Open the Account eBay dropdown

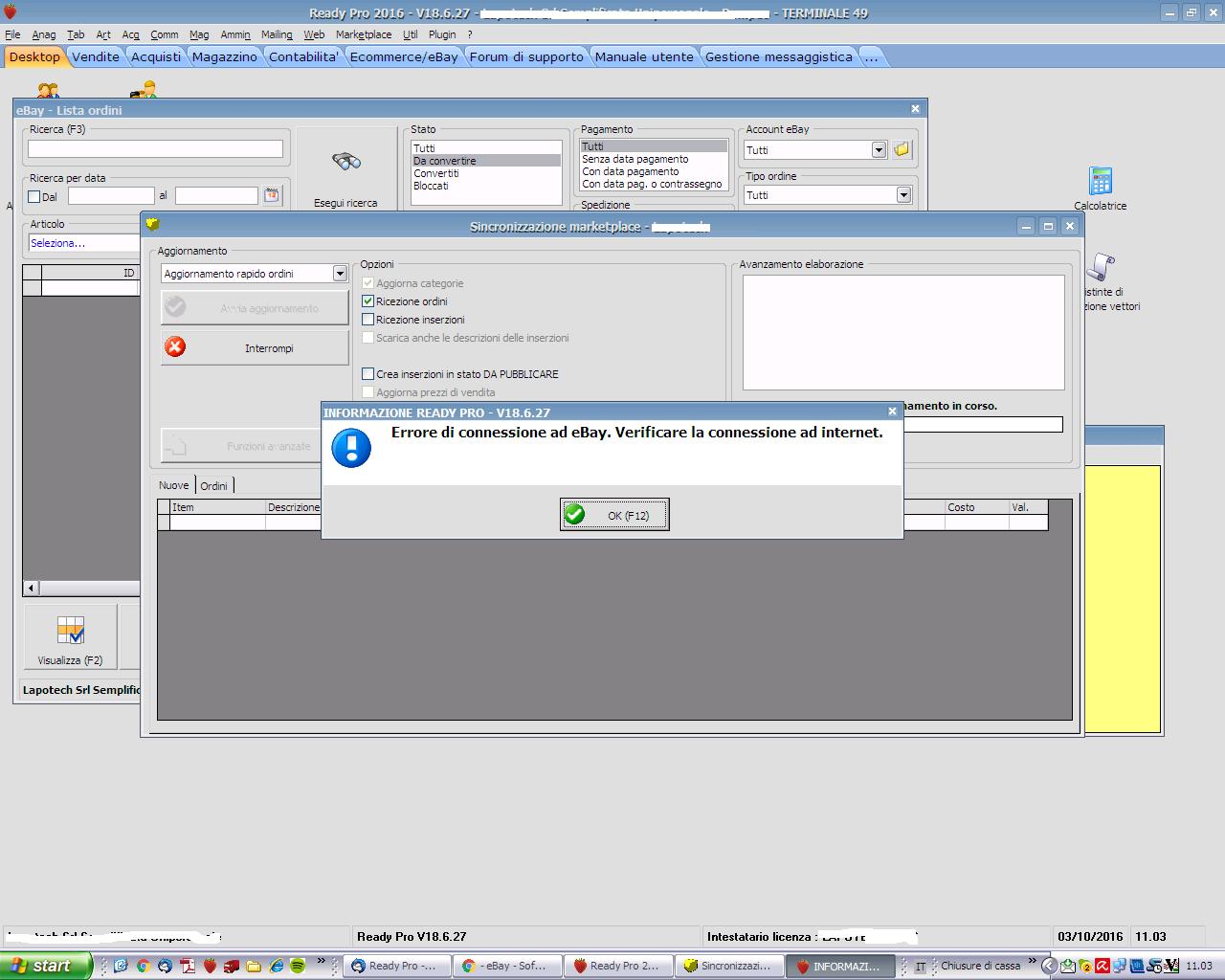point(879,150)
